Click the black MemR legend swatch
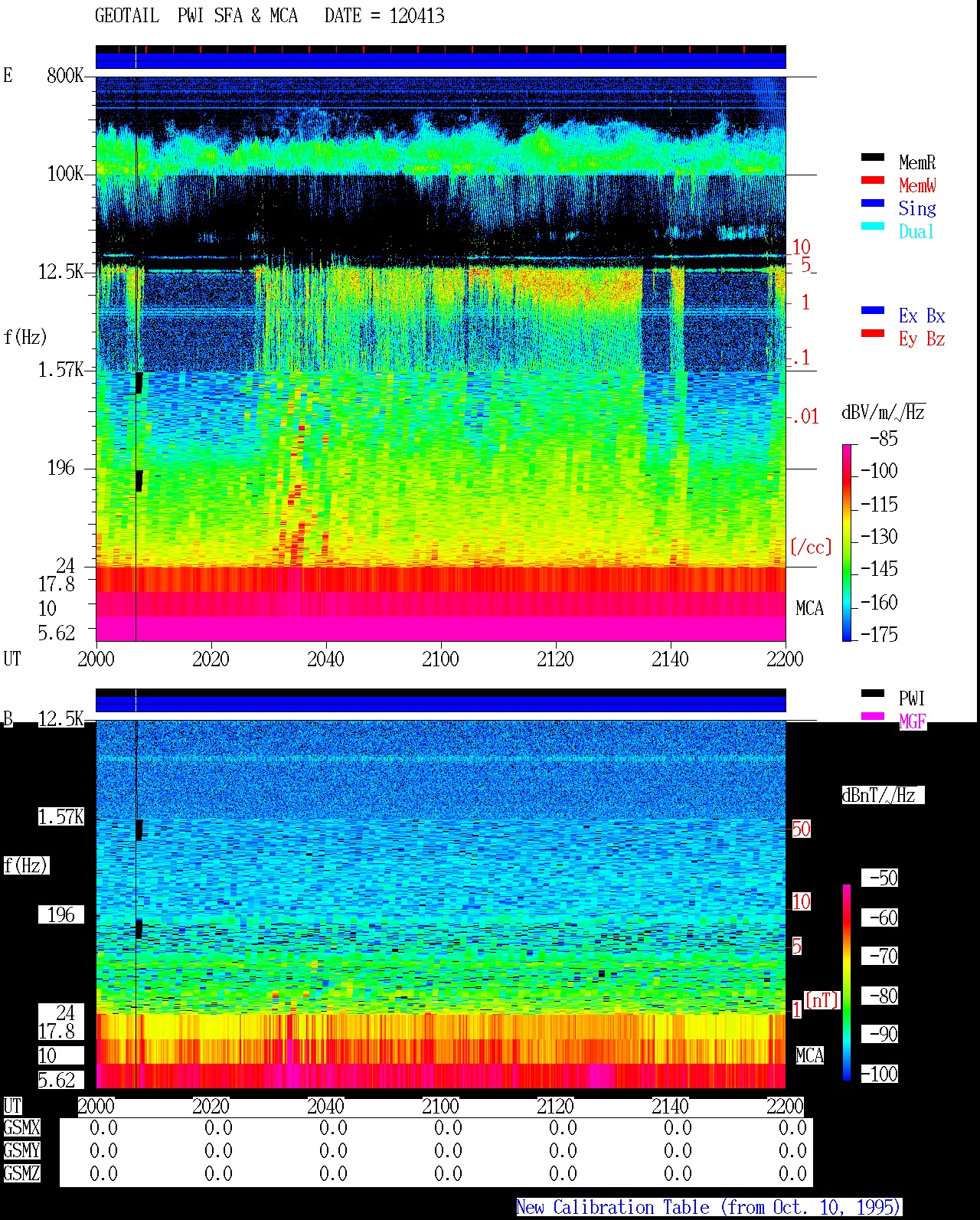 coord(873,158)
